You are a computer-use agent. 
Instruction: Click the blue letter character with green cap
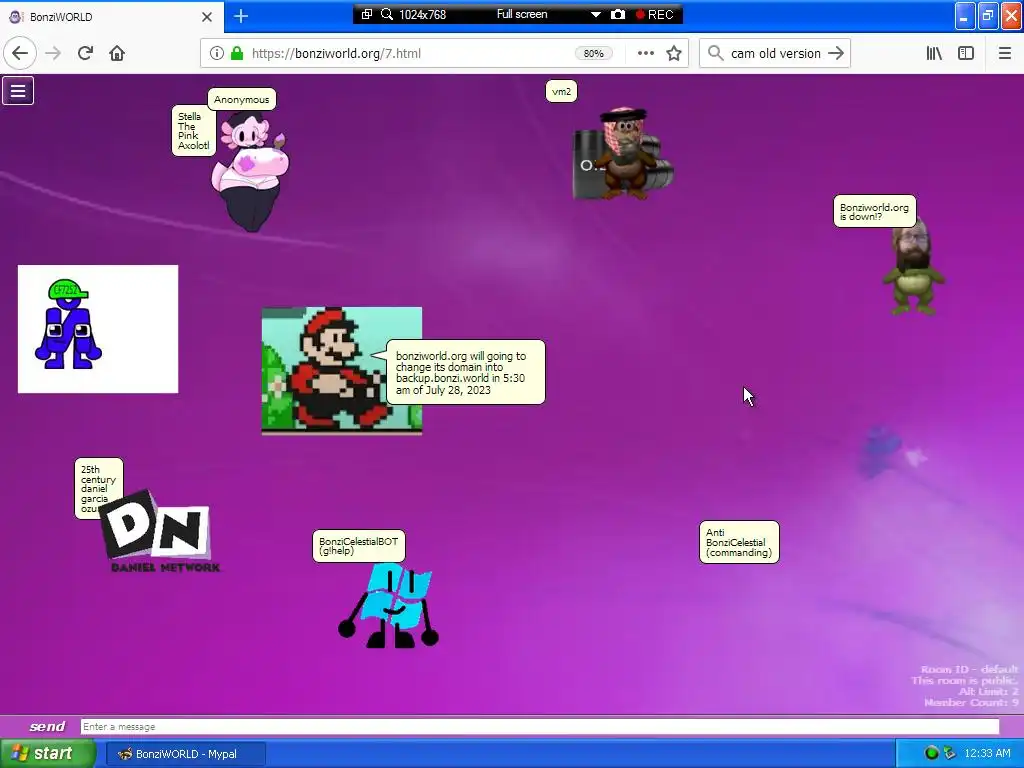[68, 324]
